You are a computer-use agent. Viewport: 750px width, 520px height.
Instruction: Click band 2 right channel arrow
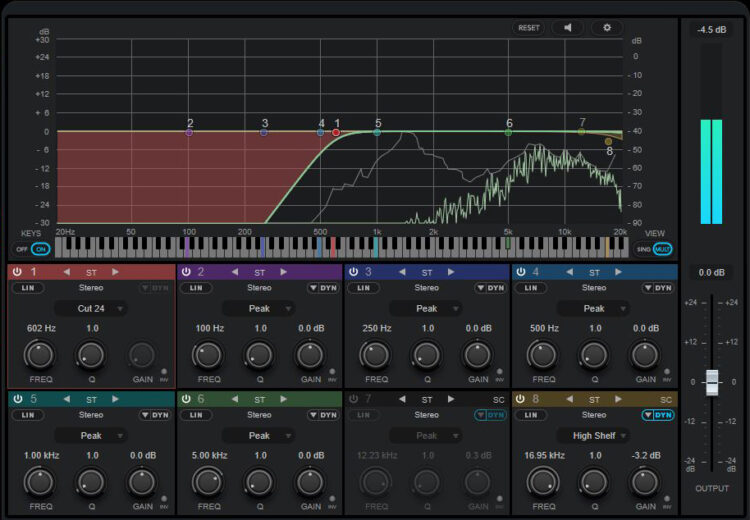pos(284,272)
